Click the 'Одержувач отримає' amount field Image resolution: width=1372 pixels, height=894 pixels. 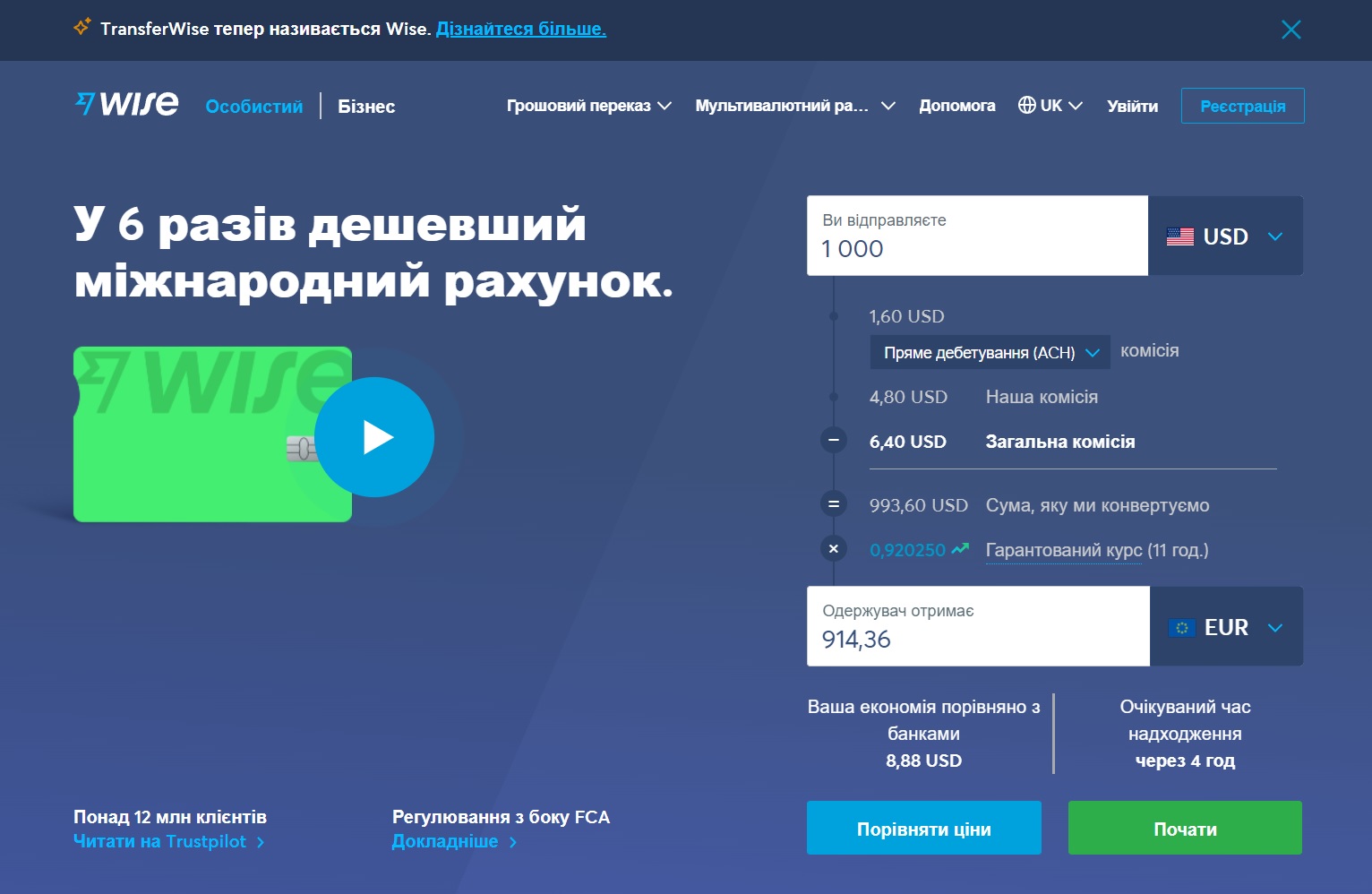click(x=978, y=626)
